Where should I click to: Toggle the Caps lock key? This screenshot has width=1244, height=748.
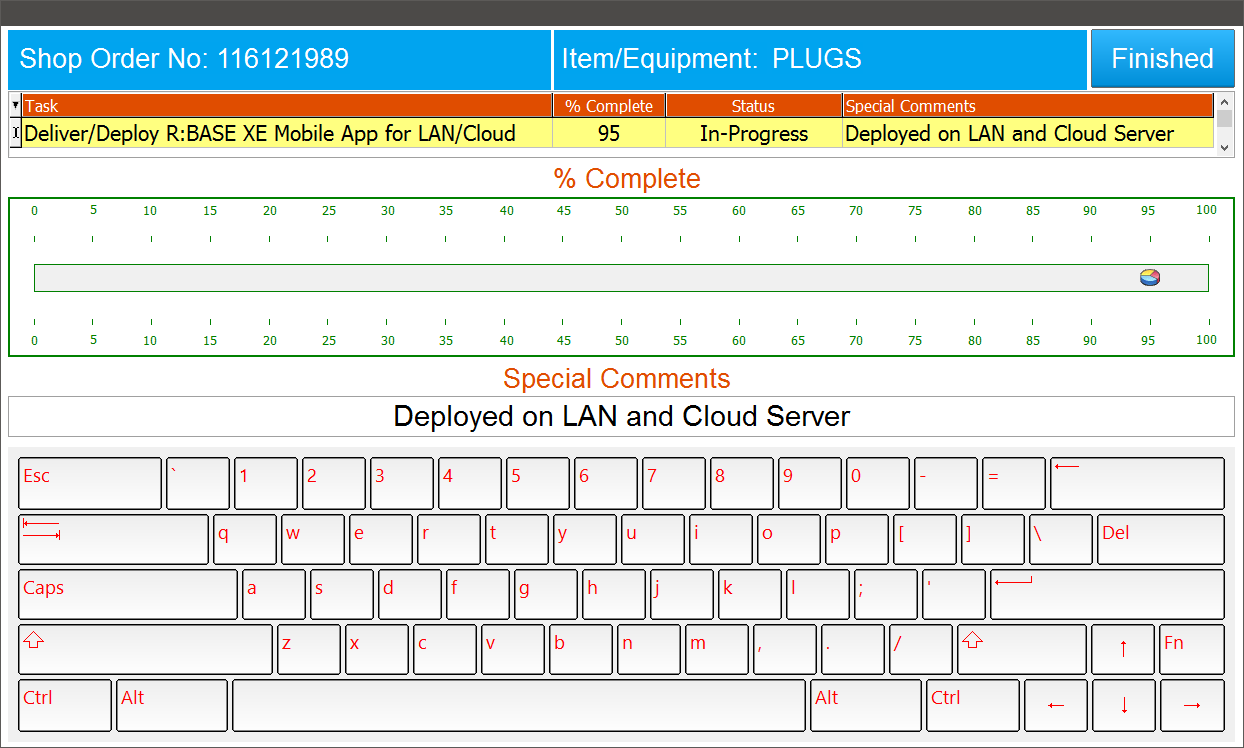(128, 594)
